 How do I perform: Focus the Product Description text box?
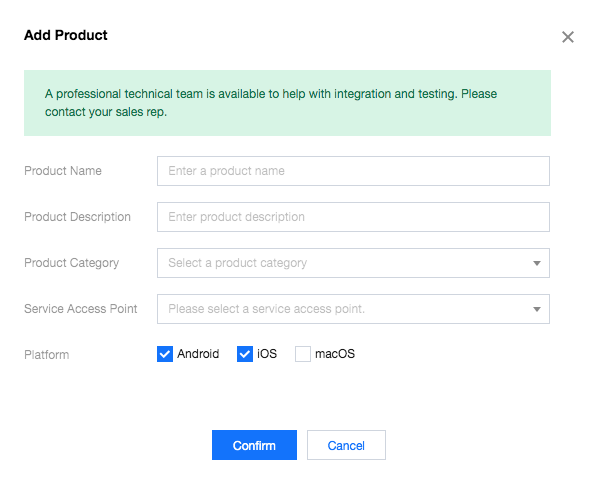(353, 217)
